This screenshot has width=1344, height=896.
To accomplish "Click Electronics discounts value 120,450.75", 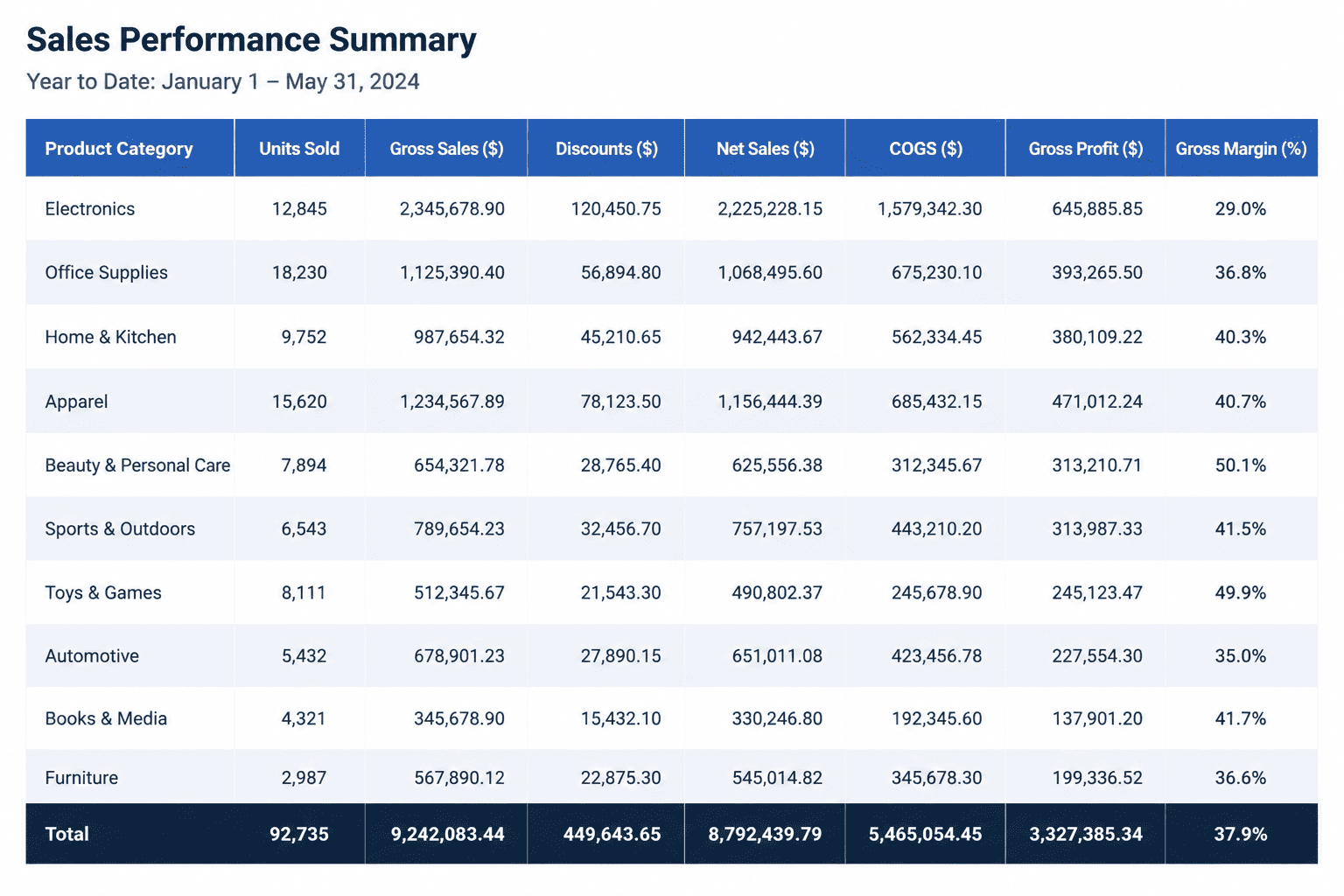I will pyautogui.click(x=616, y=209).
